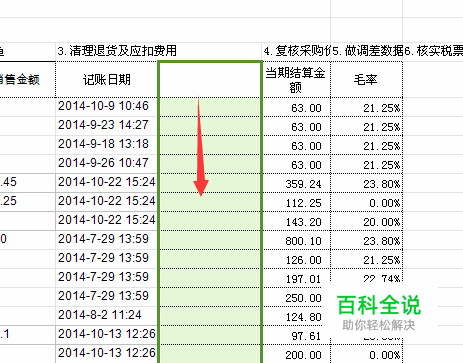Select the settlement amount 143.20
The height and width of the screenshot is (363, 463).
[296, 221]
